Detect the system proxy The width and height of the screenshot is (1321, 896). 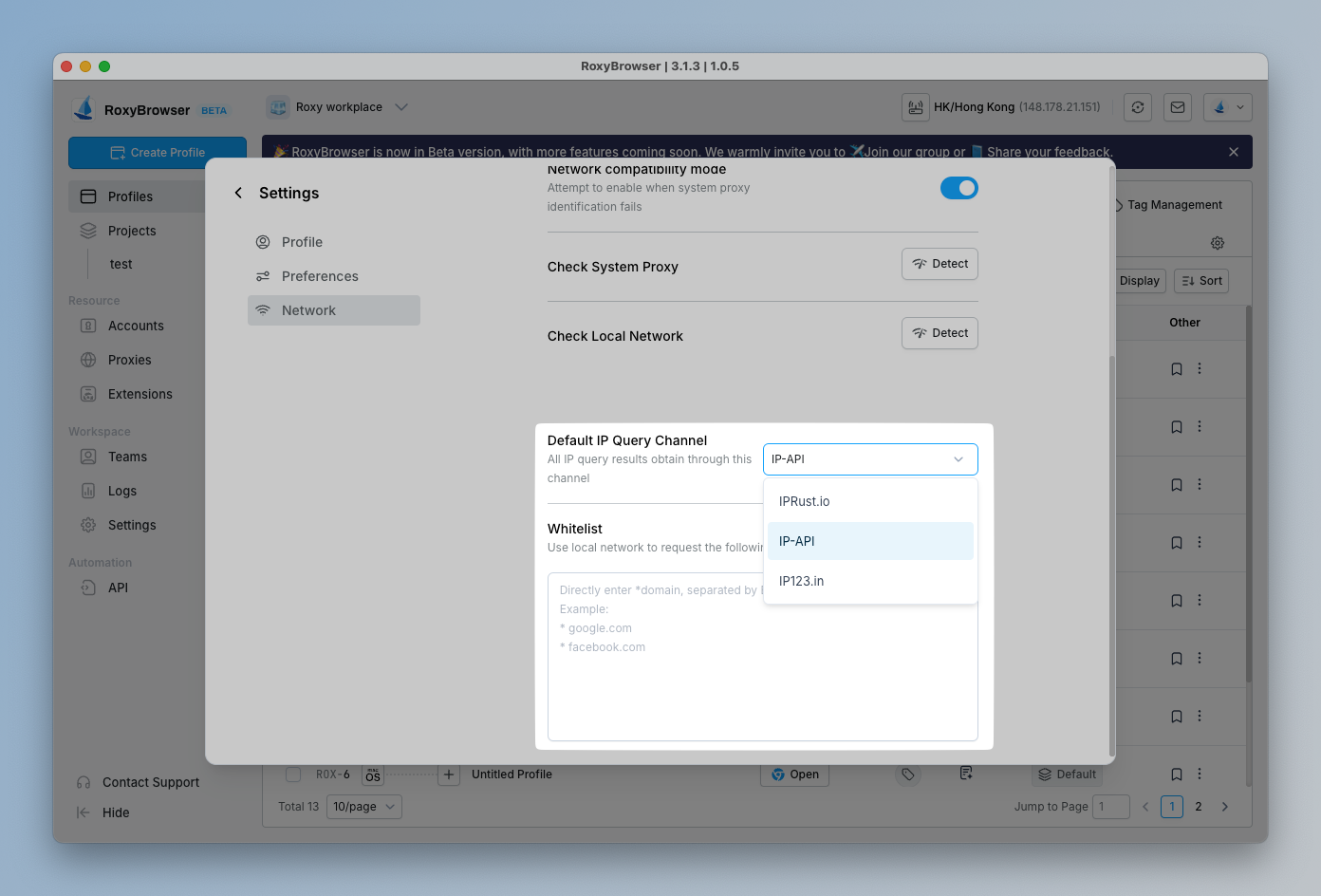click(x=940, y=264)
